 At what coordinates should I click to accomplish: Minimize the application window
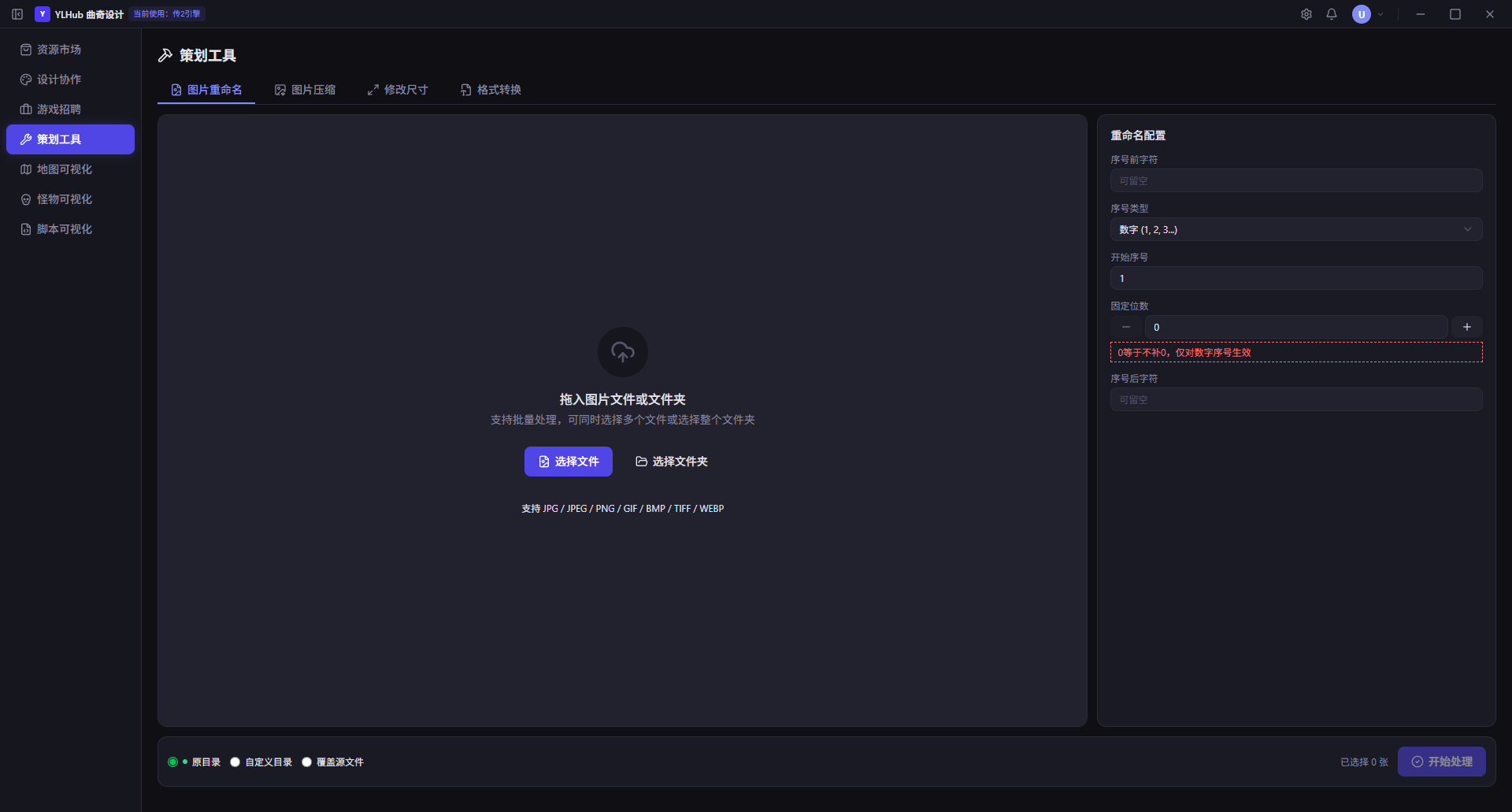tap(1421, 14)
